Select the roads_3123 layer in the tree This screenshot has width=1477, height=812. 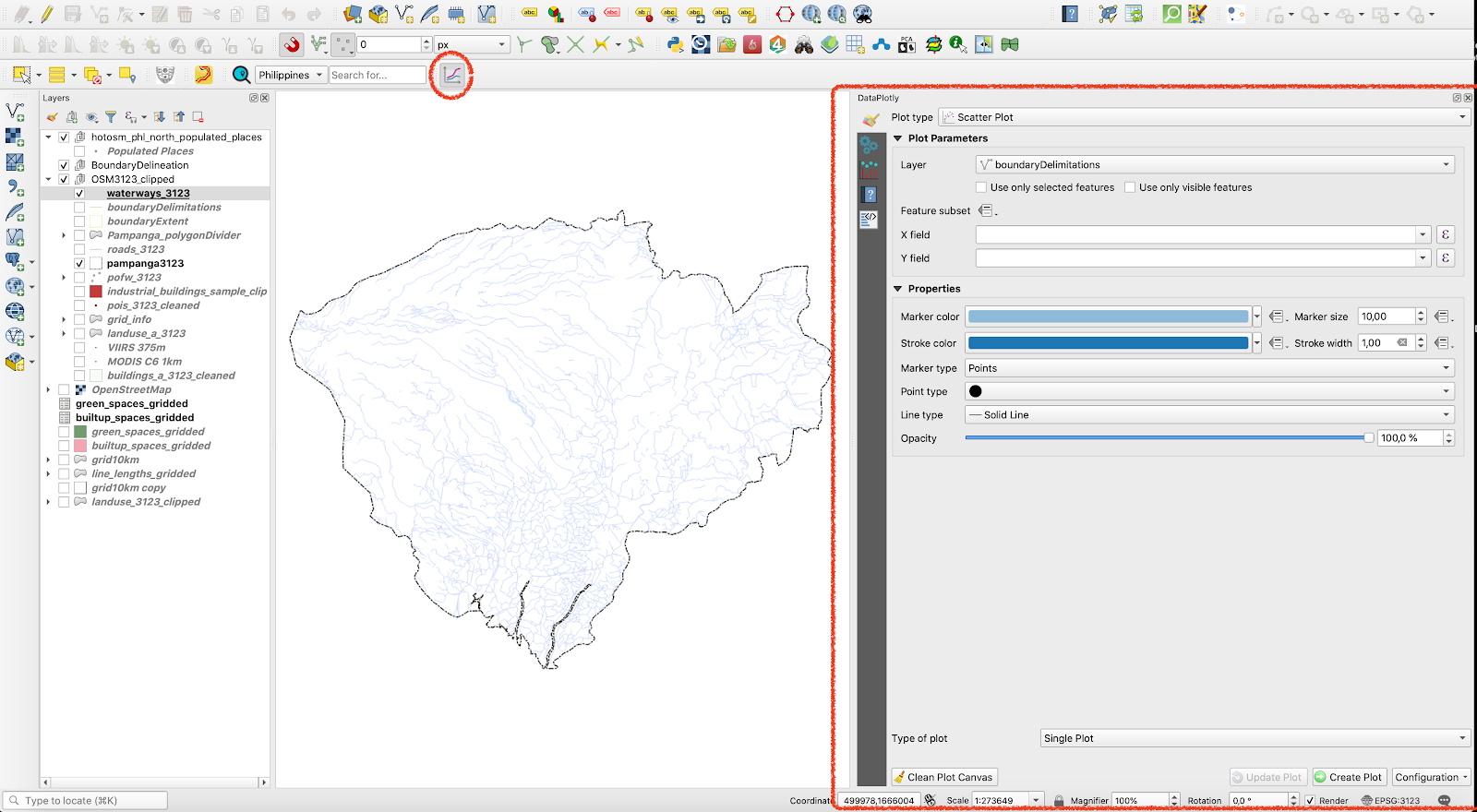[x=136, y=249]
